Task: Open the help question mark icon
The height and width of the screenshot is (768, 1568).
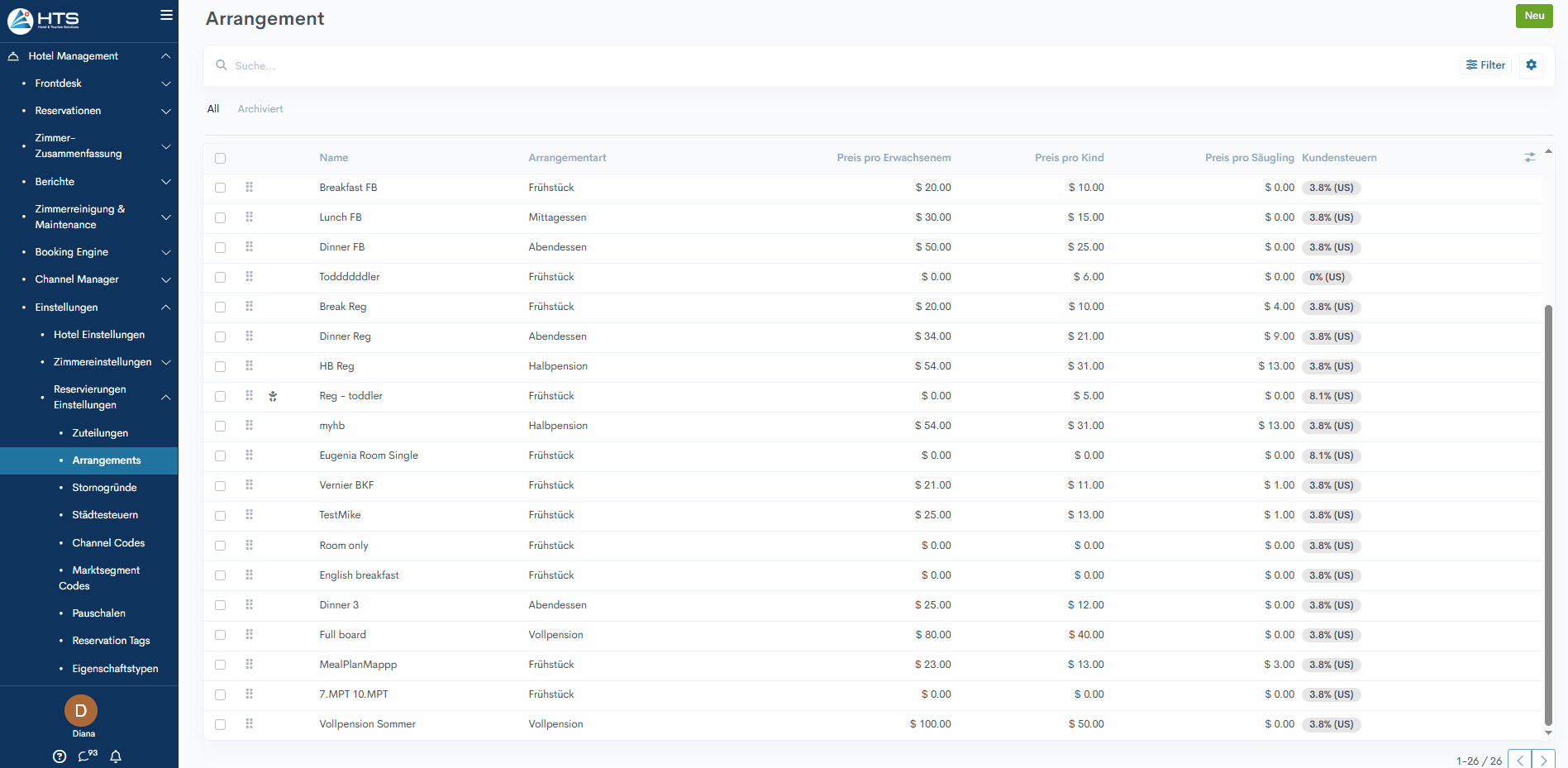Action: pyautogui.click(x=60, y=756)
